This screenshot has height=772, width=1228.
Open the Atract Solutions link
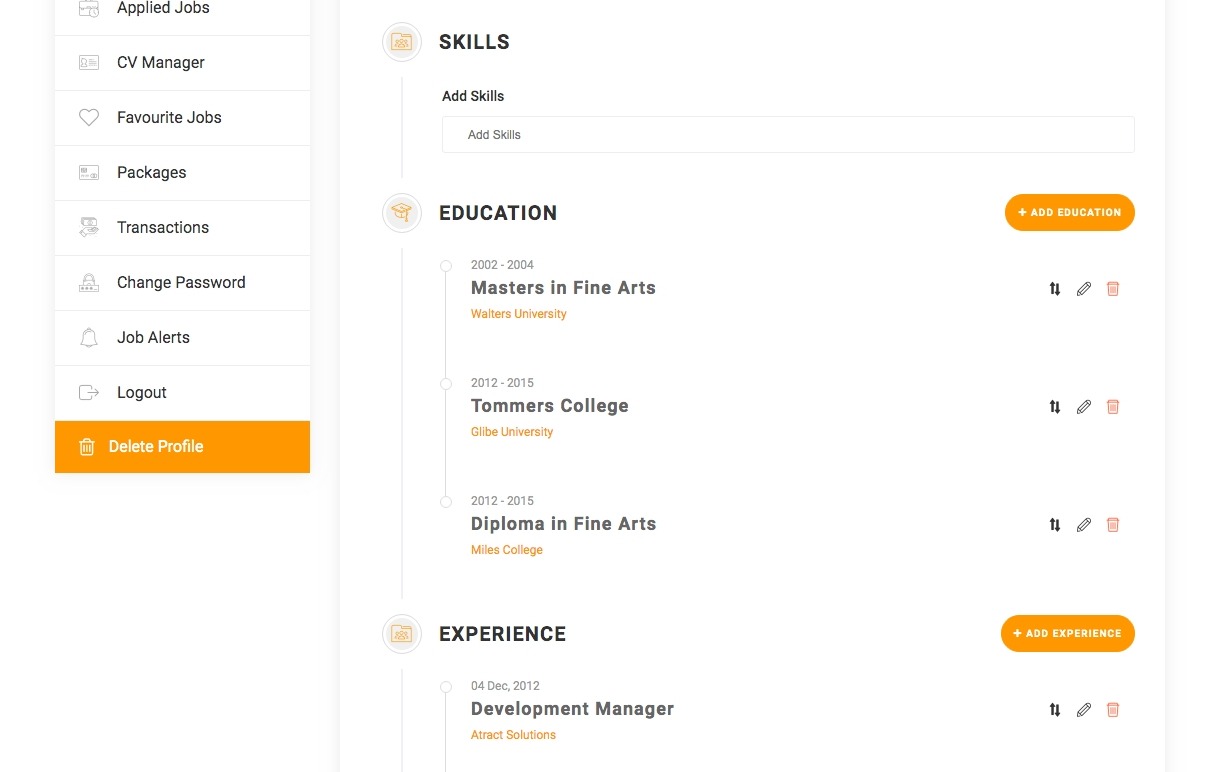click(513, 735)
